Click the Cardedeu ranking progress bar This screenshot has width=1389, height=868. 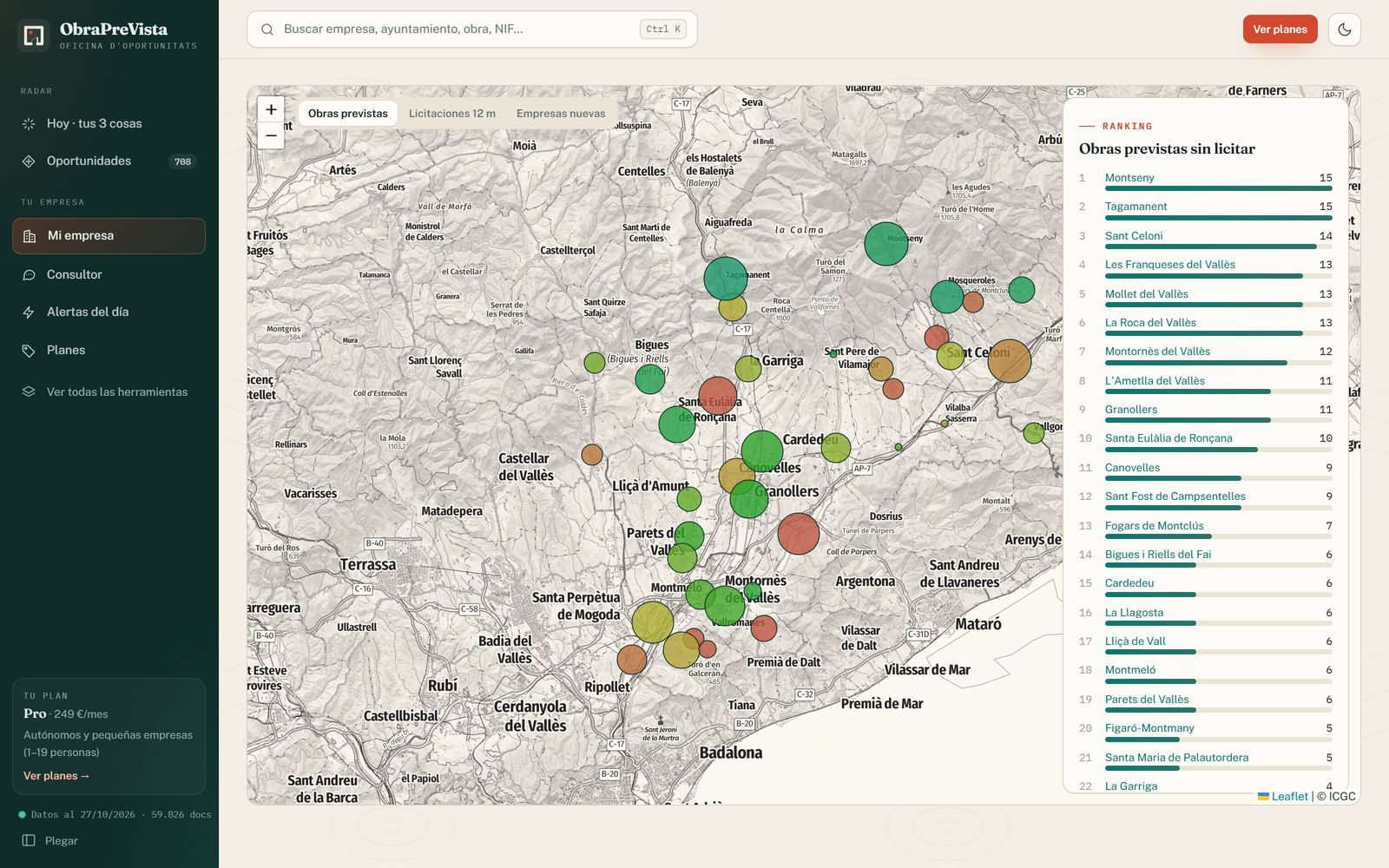point(1219,595)
